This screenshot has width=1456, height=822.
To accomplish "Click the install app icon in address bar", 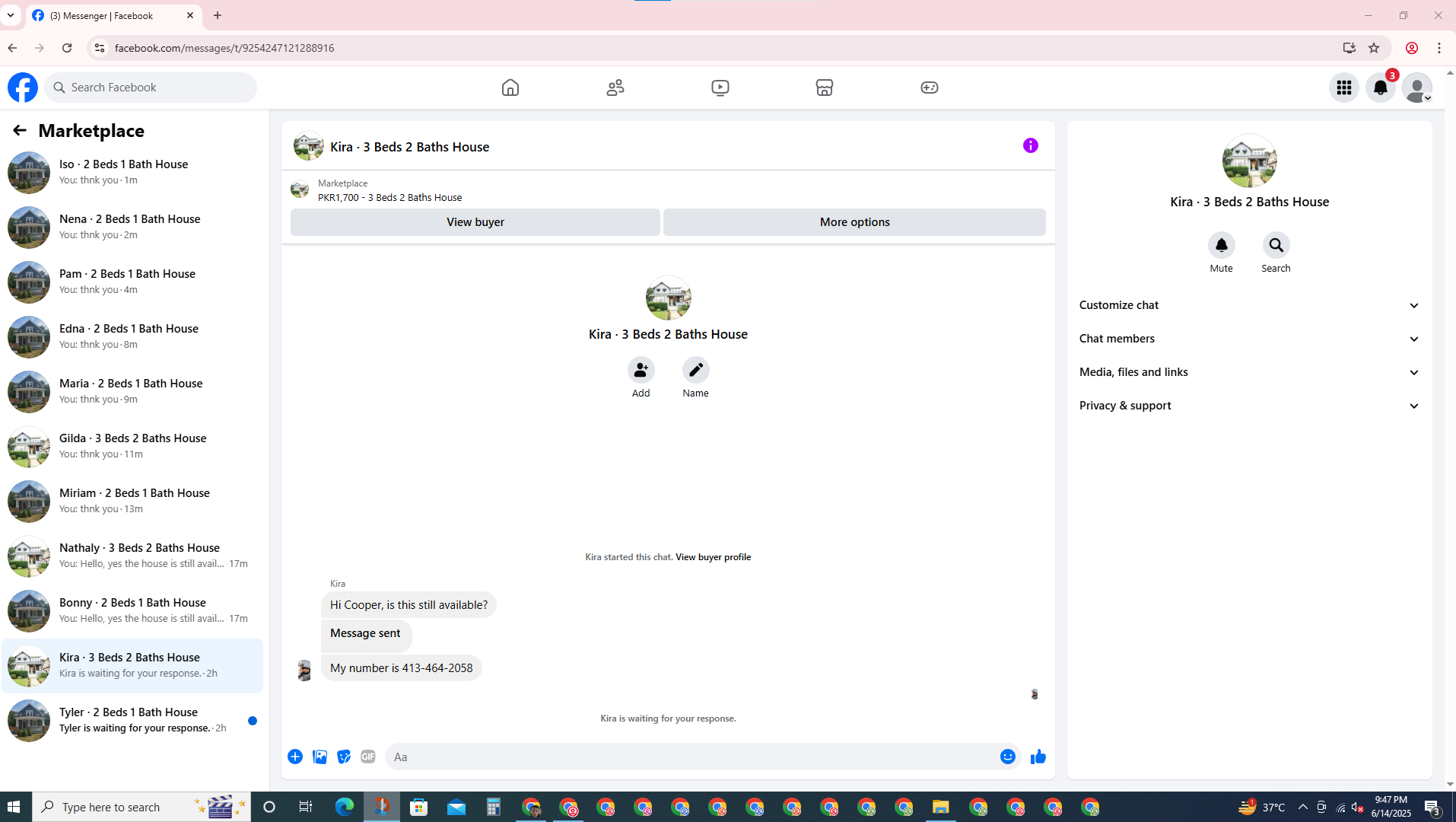I will [1349, 48].
